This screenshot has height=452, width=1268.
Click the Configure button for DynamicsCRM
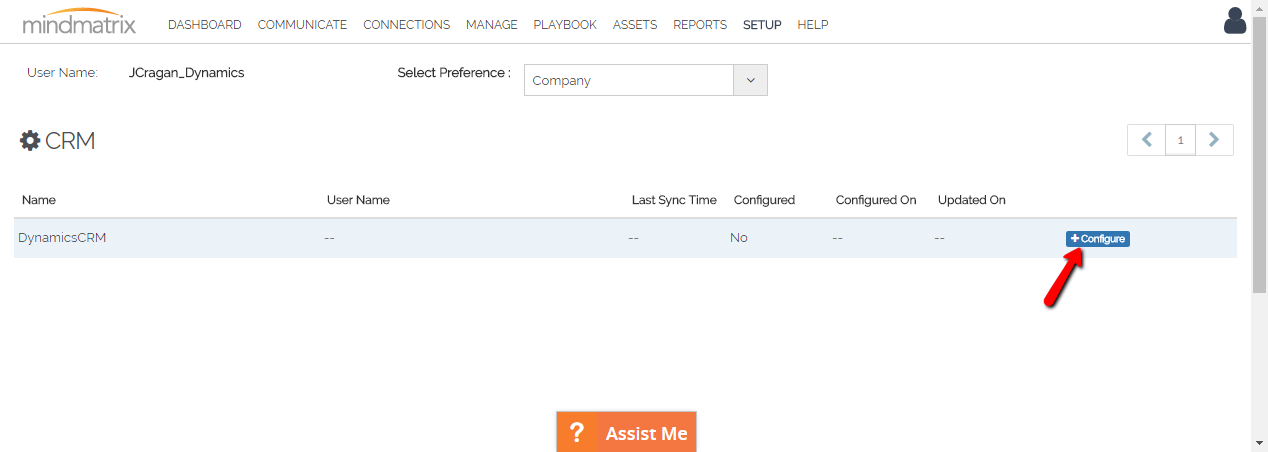click(1097, 239)
